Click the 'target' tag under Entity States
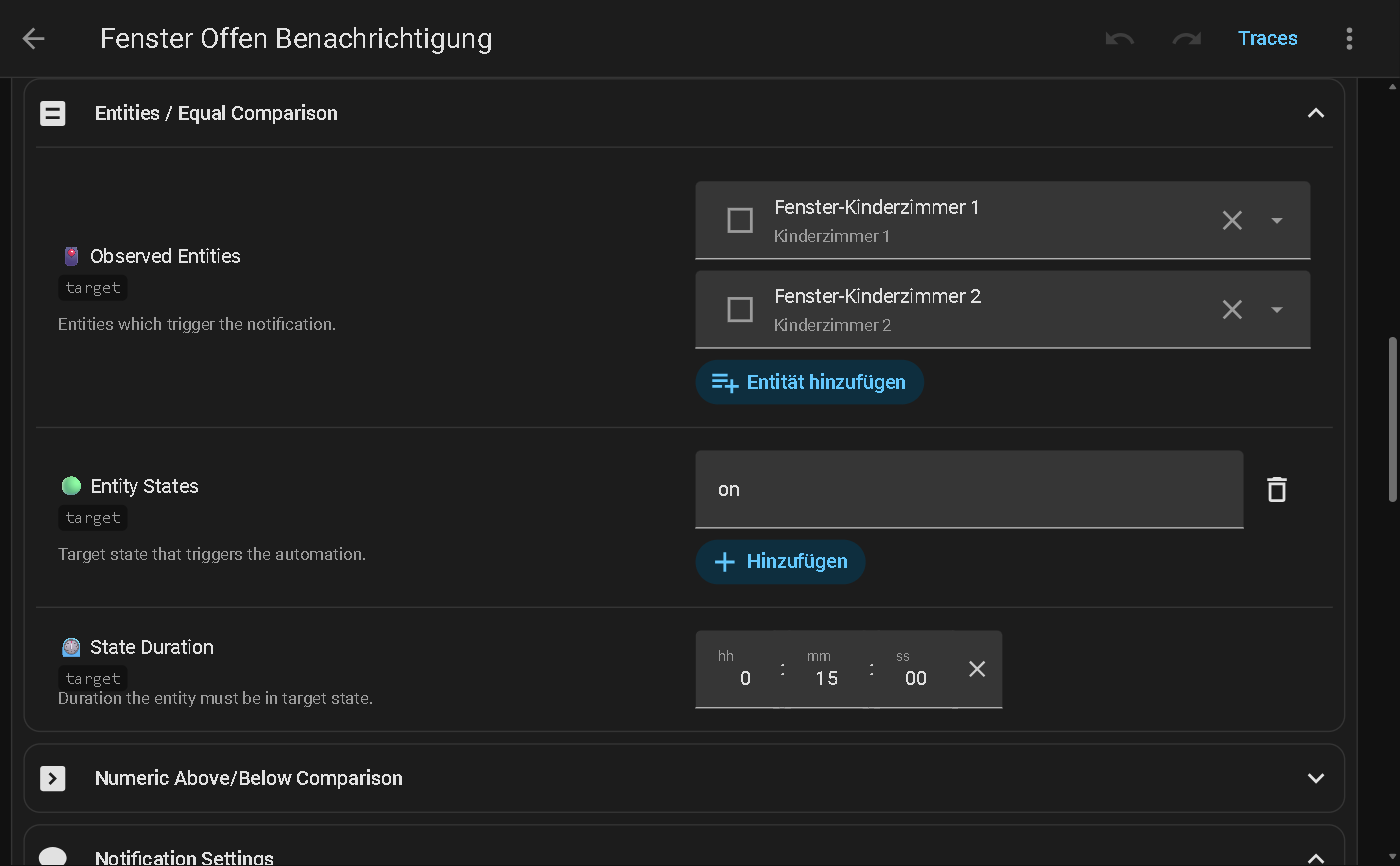The width and height of the screenshot is (1400, 866). (93, 518)
